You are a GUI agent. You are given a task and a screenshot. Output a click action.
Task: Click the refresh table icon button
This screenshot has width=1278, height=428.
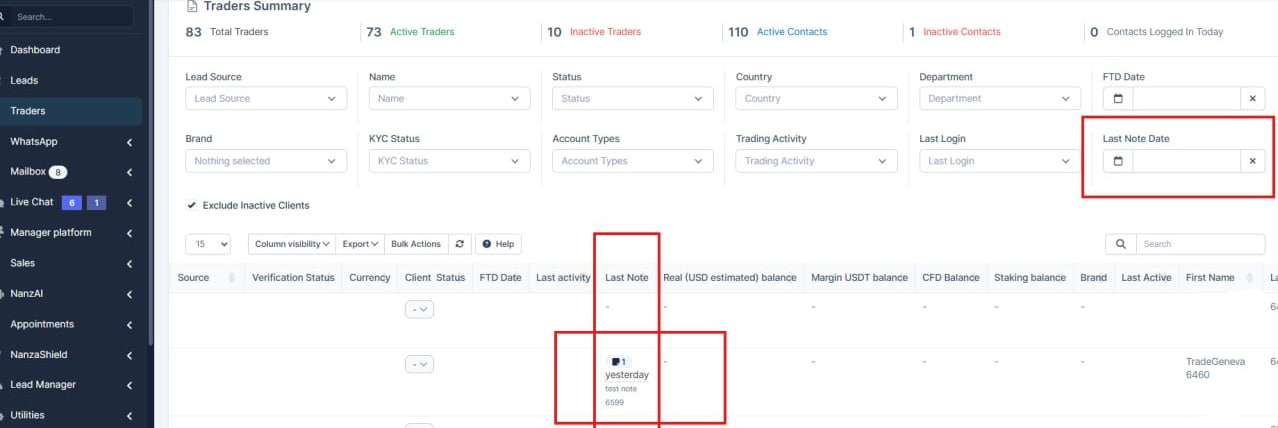point(460,244)
